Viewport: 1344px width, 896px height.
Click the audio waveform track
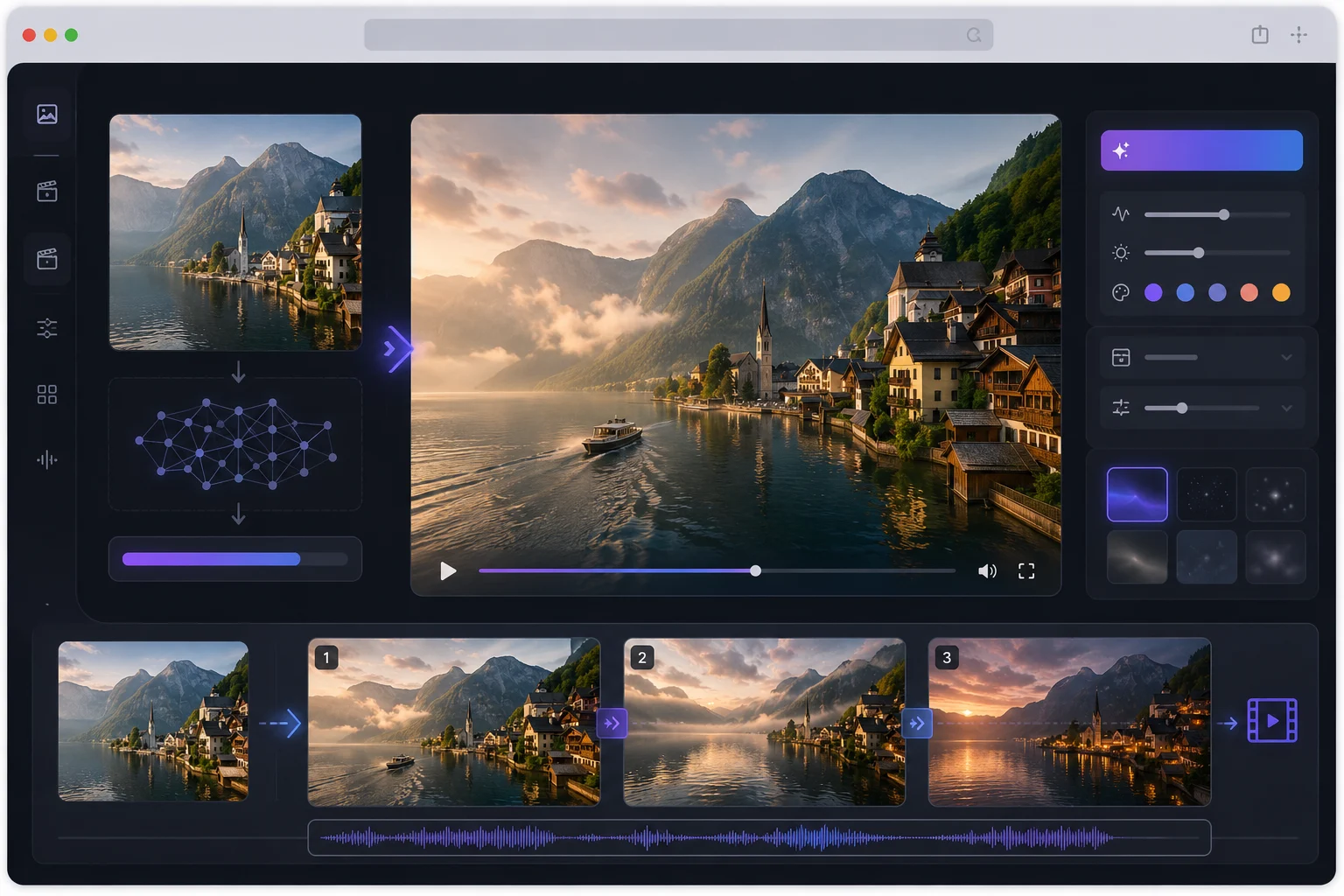point(759,838)
